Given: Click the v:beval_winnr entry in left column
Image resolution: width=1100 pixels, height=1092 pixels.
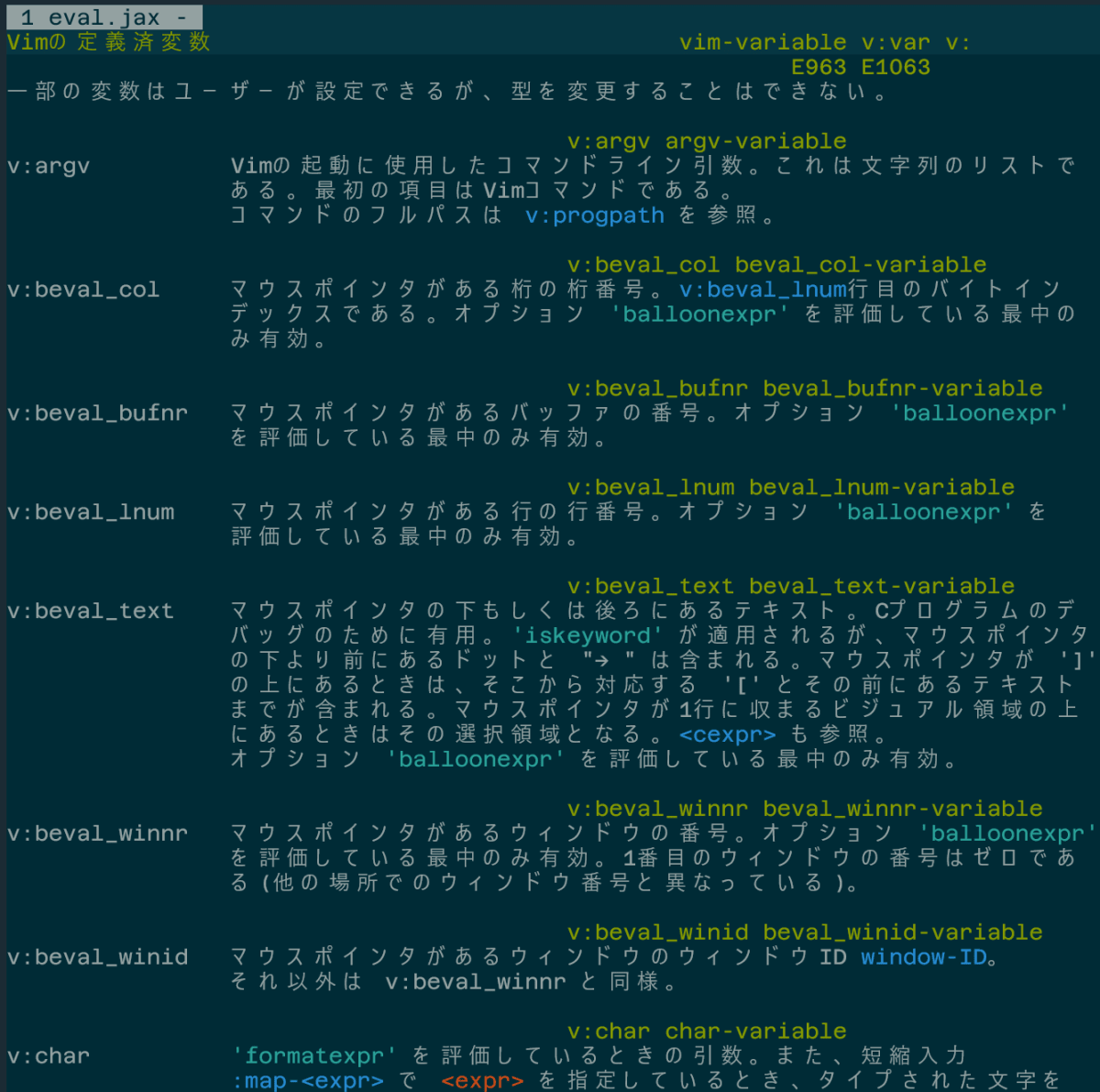Looking at the screenshot, I should pos(97,833).
